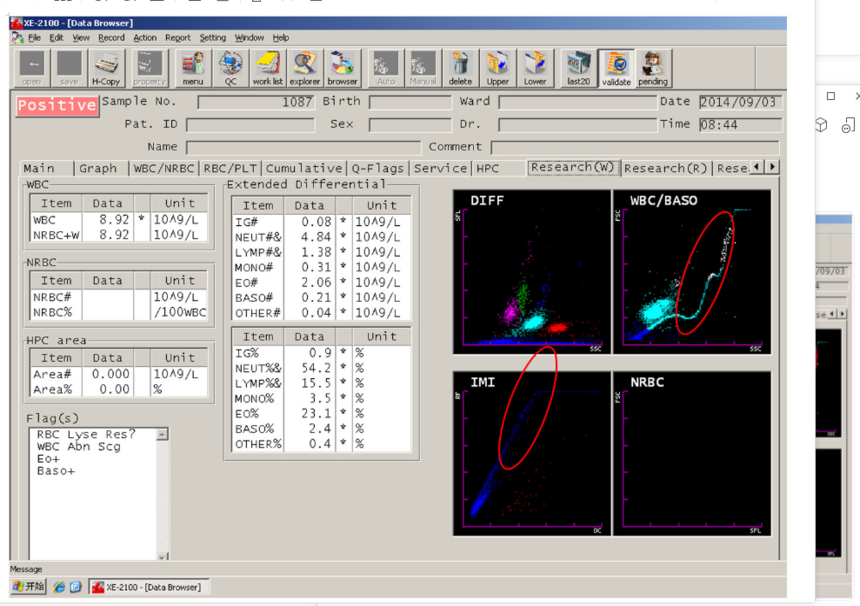
Task: Open the Record menu
Action: [x=111, y=37]
